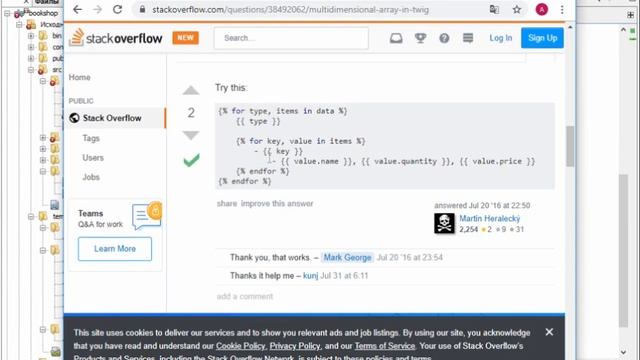The image size is (640, 360).
Task: Click the address bar padlock icon
Action: click(142, 9)
